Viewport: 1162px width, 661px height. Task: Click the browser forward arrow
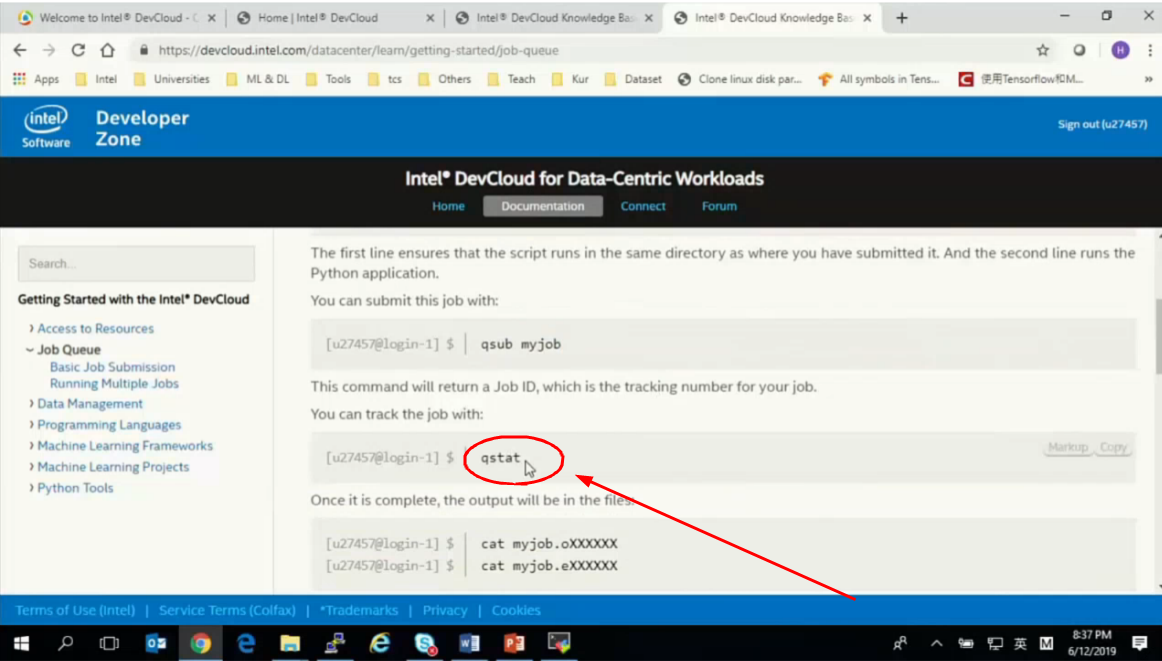[49, 50]
